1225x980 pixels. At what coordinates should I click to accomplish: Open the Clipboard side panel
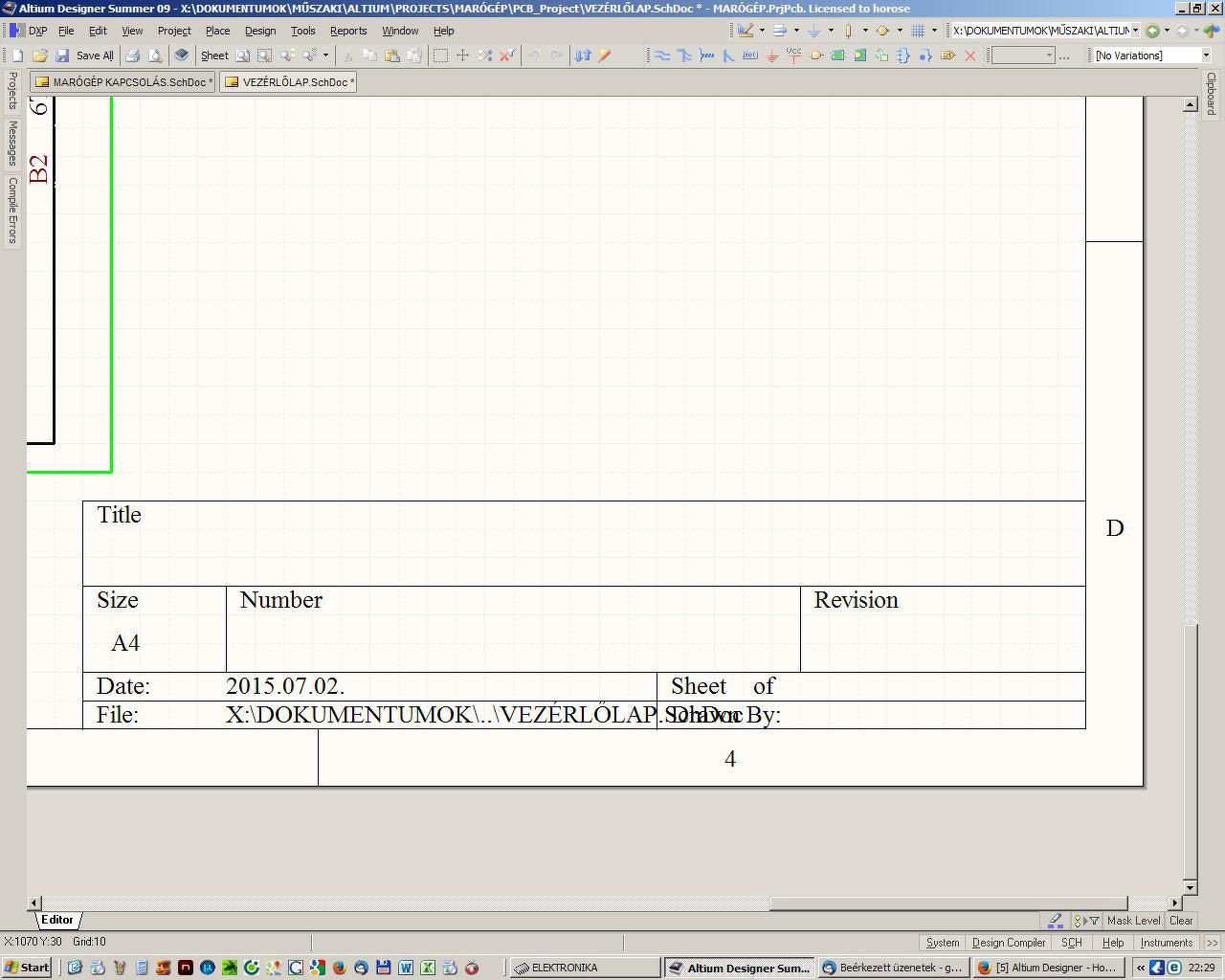(1211, 94)
